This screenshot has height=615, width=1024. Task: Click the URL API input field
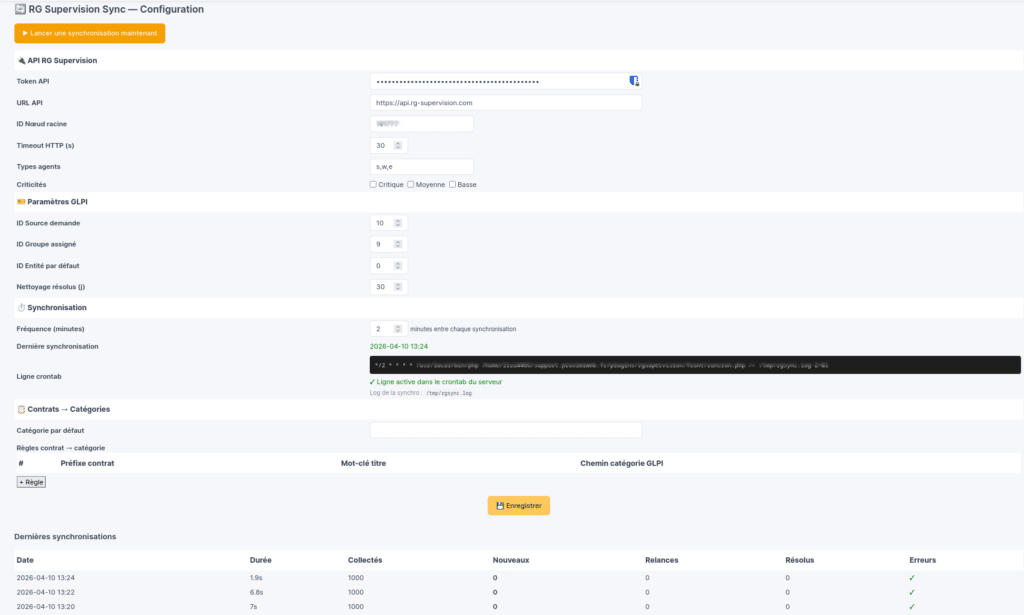click(x=505, y=102)
